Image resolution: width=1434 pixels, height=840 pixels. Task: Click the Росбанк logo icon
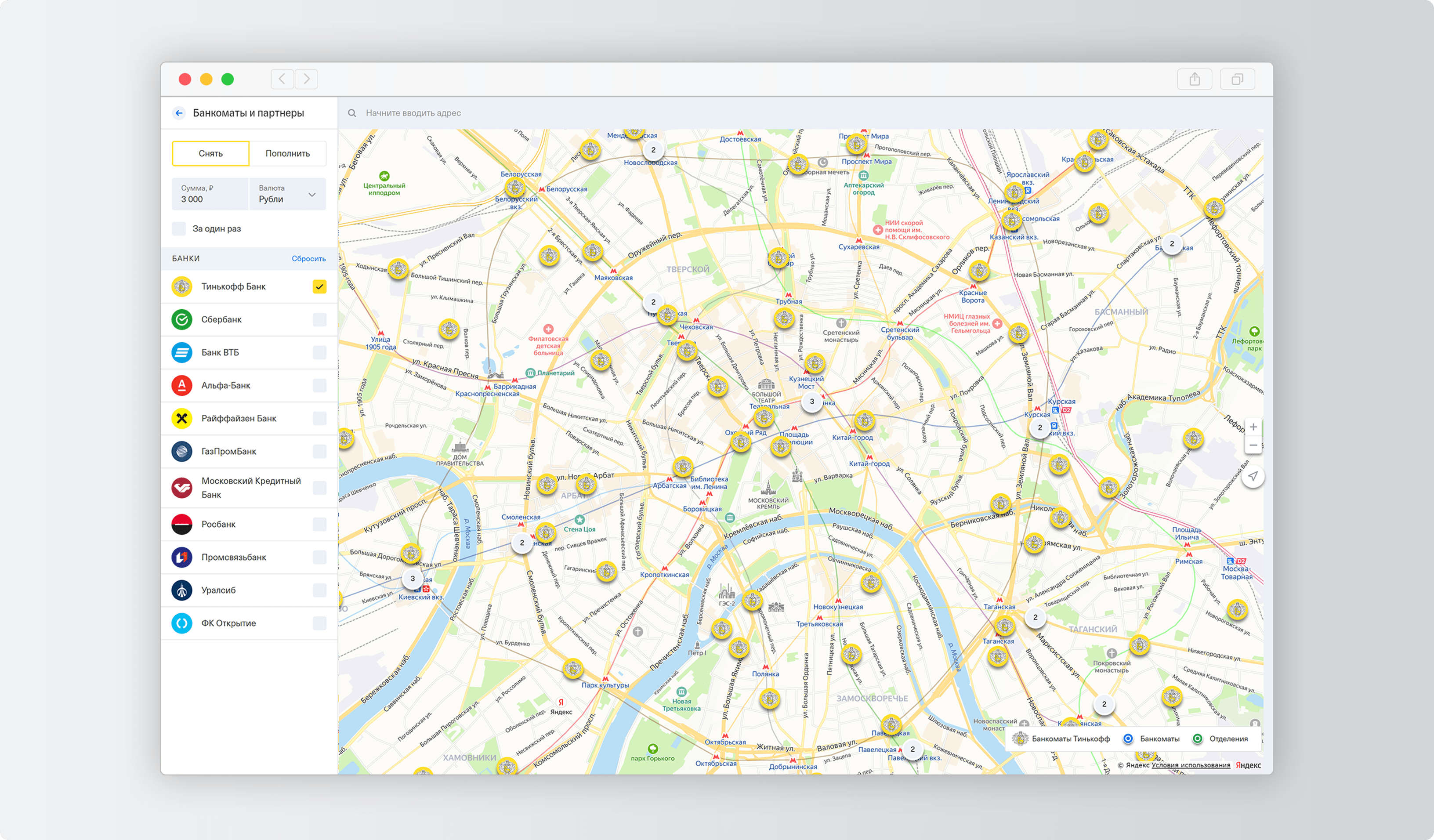coord(182,524)
